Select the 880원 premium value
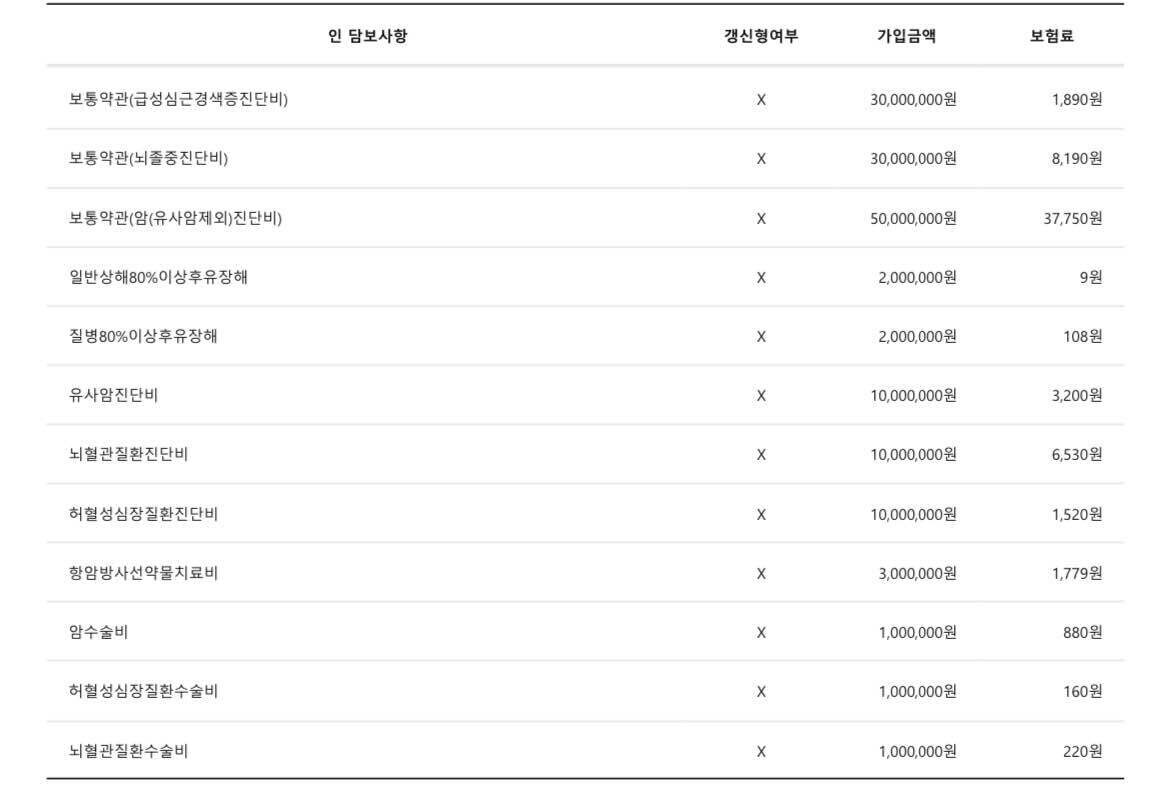The height and width of the screenshot is (787, 1170). (x=1082, y=632)
